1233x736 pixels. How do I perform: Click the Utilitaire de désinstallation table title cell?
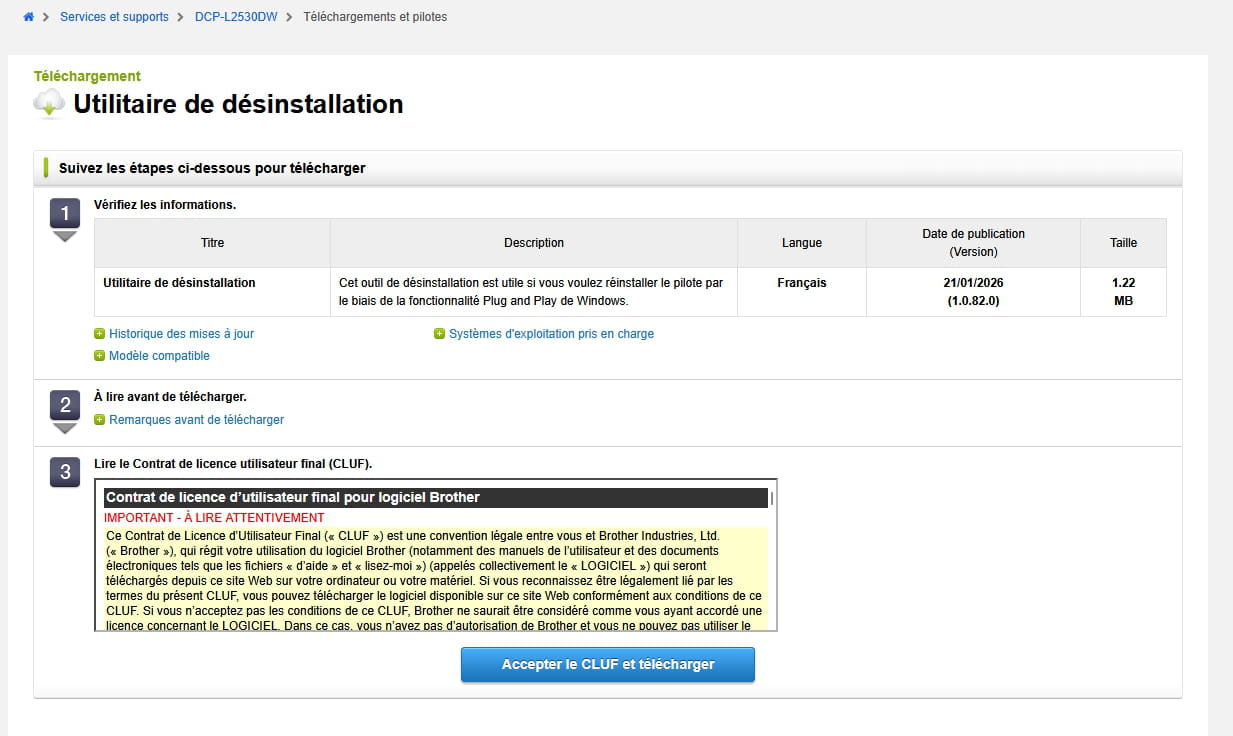[x=179, y=283]
